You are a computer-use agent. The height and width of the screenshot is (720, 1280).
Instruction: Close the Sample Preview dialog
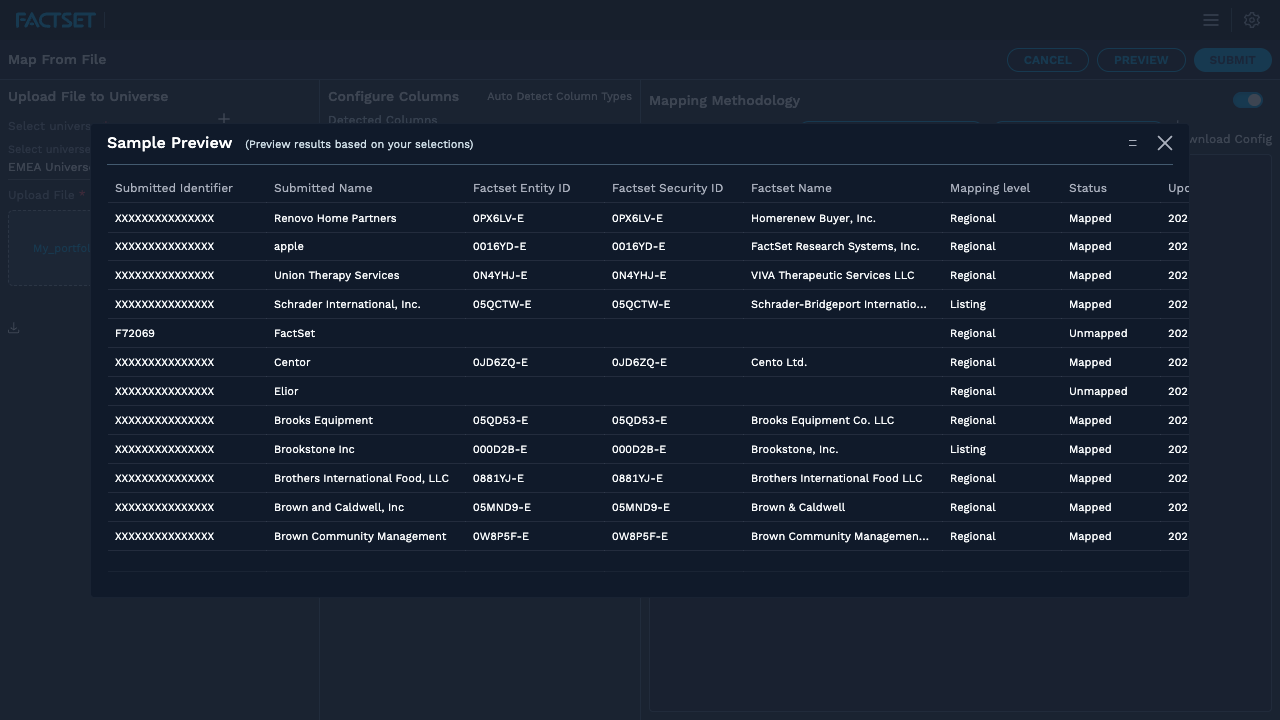1165,143
